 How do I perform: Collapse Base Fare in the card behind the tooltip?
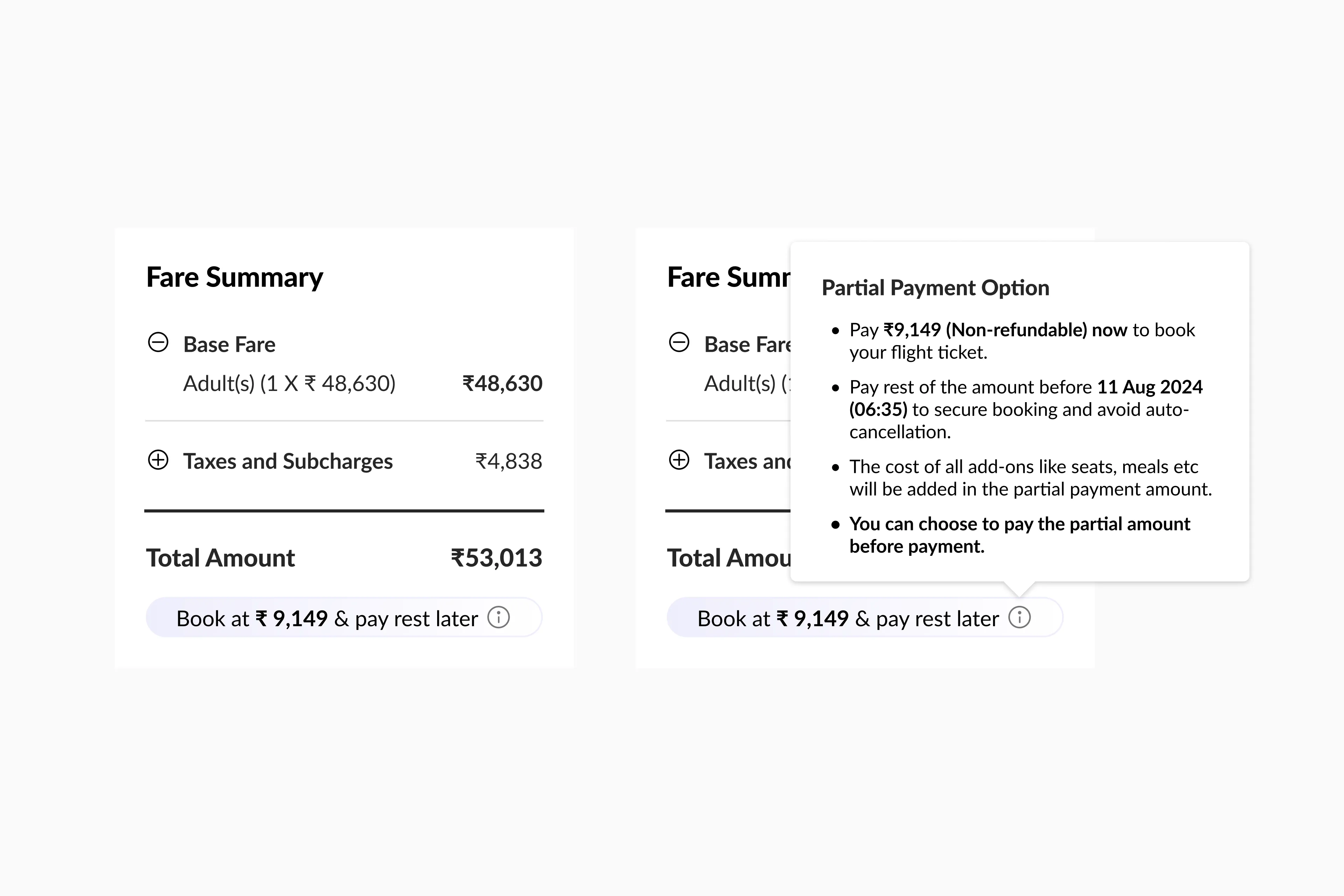679,343
